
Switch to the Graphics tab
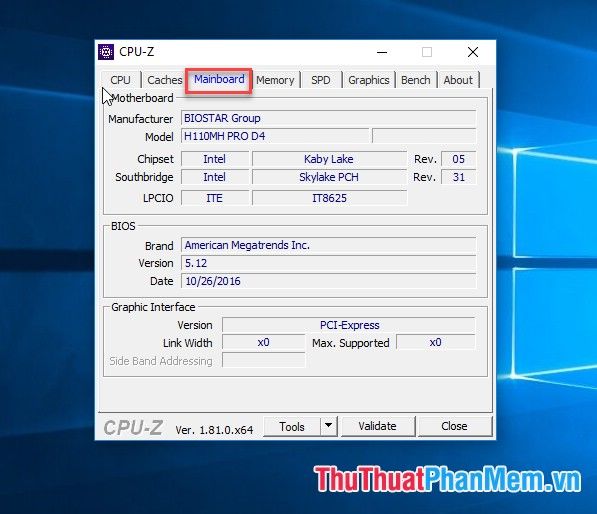click(369, 80)
